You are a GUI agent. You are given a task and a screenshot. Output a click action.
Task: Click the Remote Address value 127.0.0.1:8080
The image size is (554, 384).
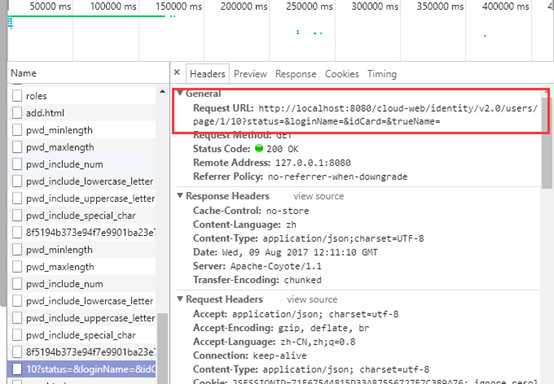(x=313, y=163)
